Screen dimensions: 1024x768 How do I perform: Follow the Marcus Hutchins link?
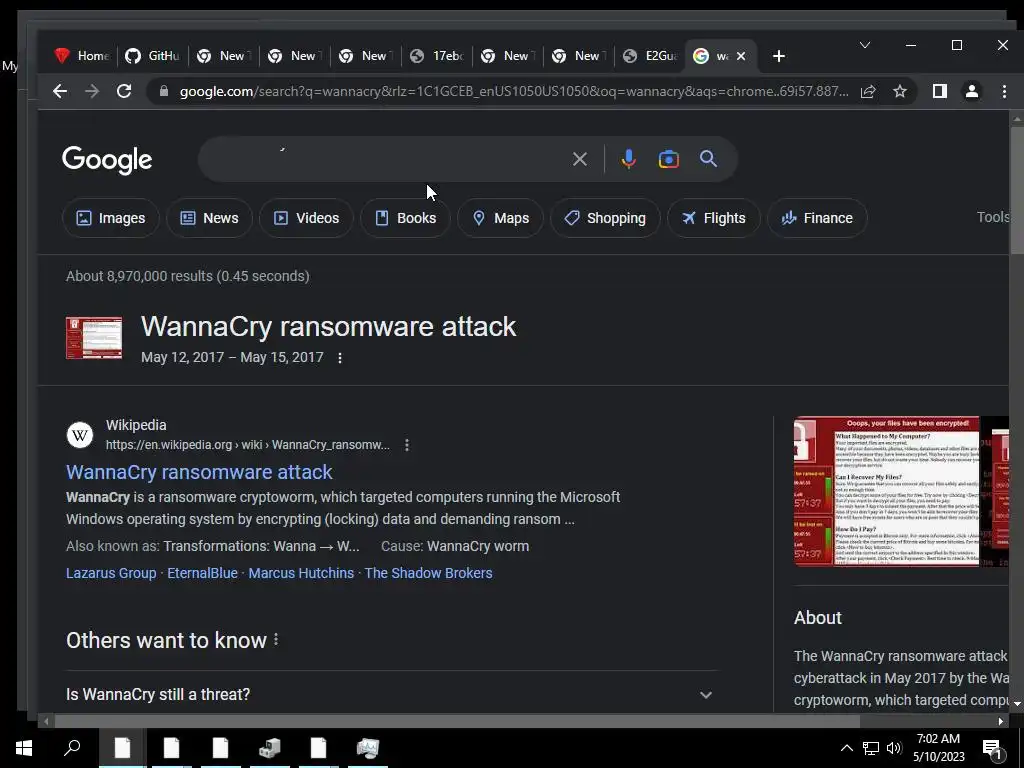(x=301, y=573)
